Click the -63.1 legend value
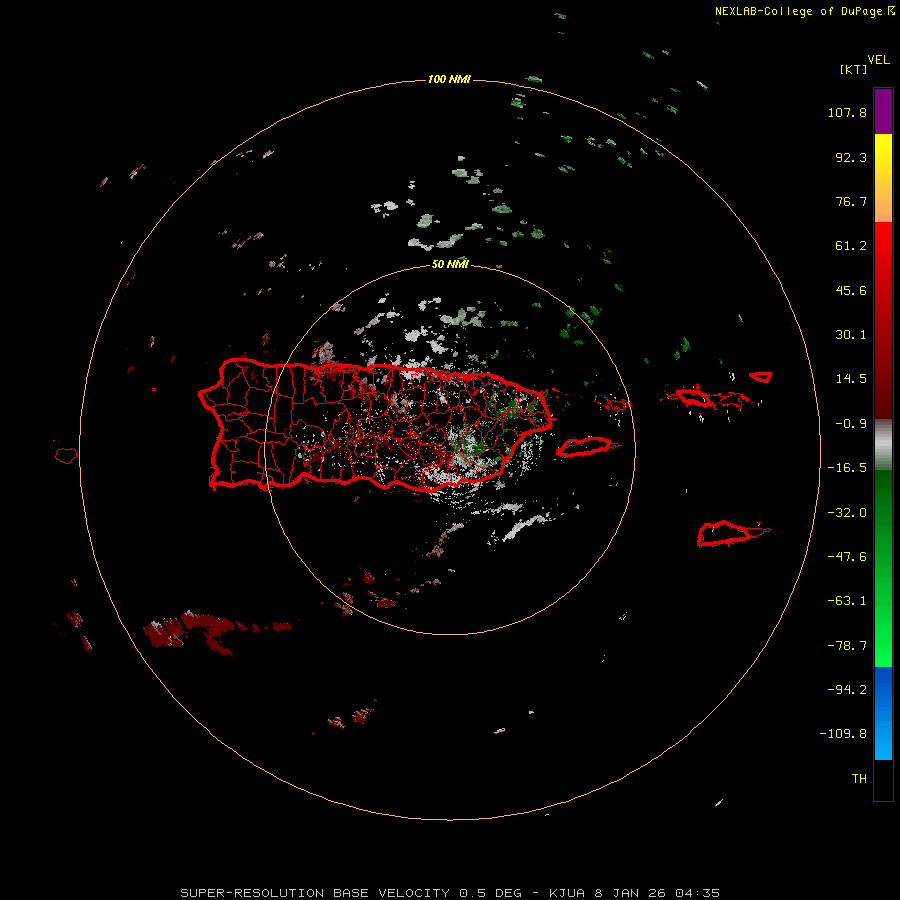 point(847,601)
